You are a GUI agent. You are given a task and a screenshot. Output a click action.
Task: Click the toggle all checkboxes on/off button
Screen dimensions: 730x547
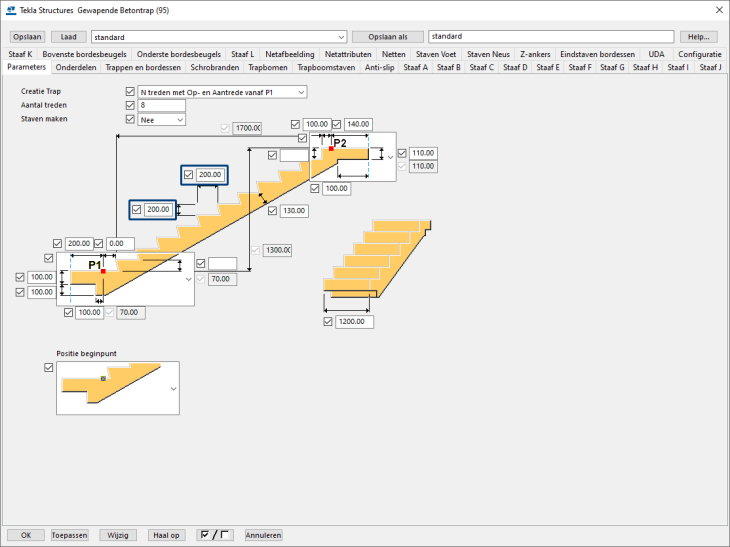pyautogui.click(x=215, y=535)
